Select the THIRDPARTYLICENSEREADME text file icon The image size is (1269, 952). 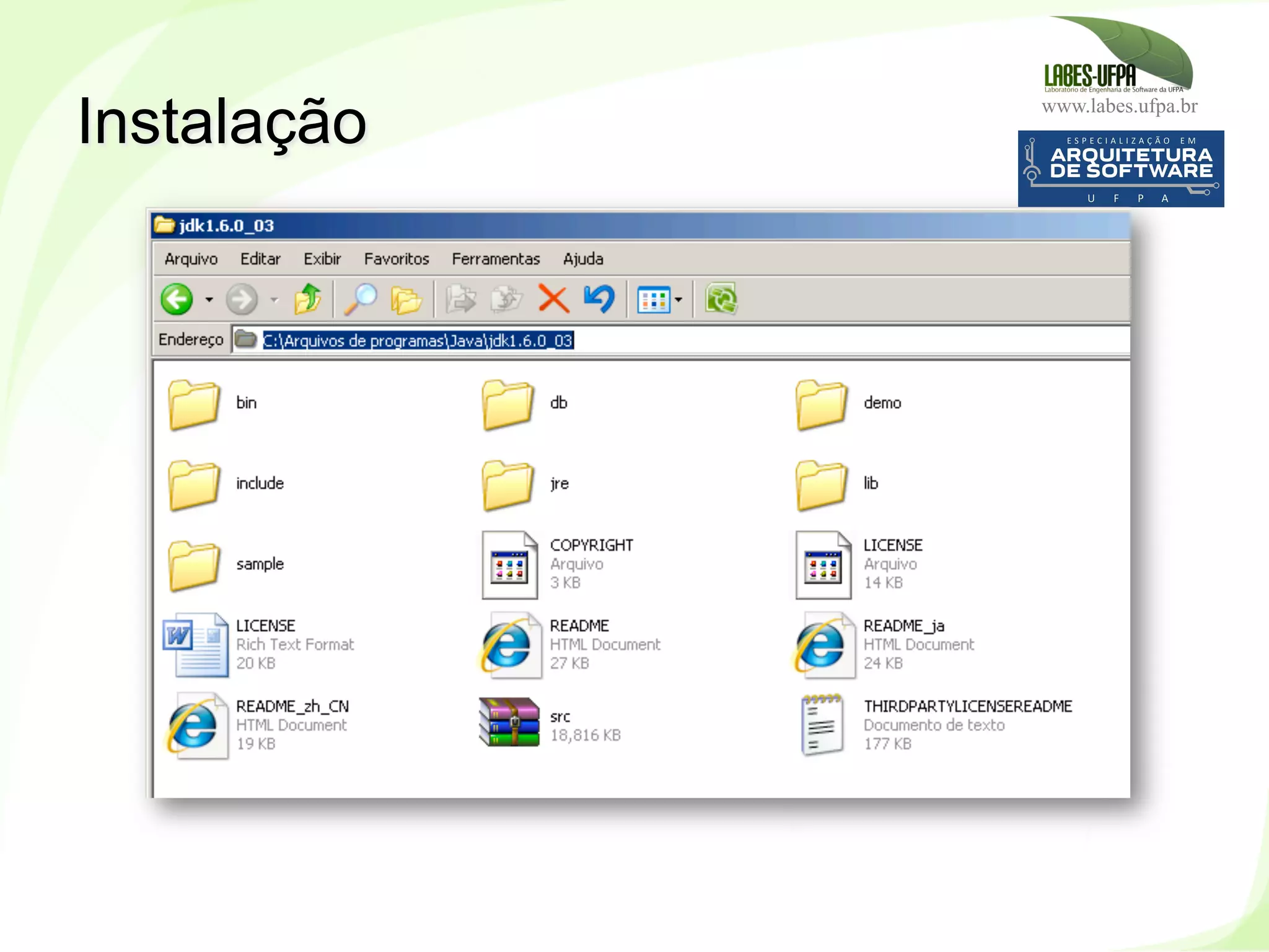[x=822, y=725]
